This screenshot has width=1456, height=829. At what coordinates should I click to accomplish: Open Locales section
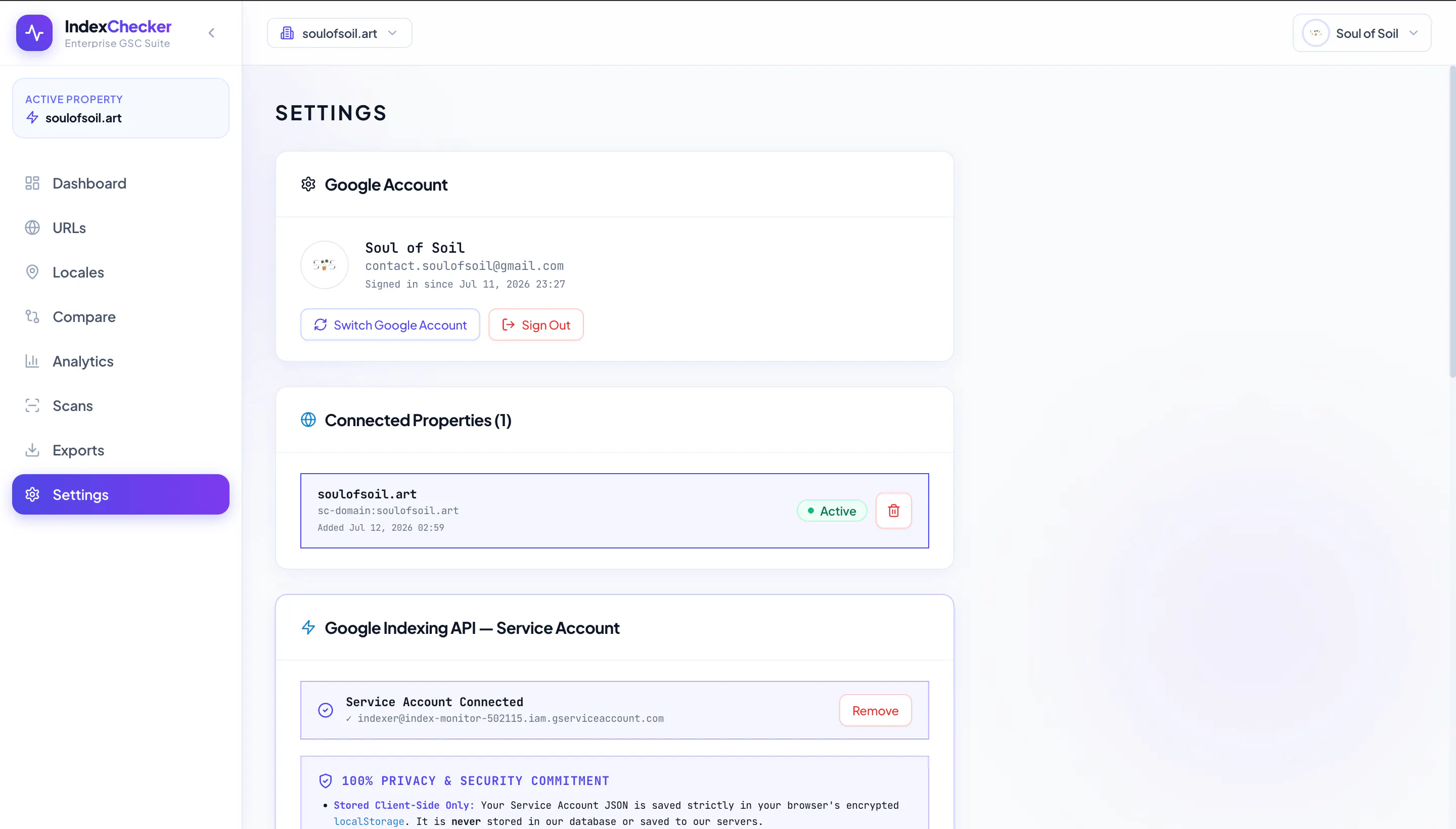coord(121,272)
